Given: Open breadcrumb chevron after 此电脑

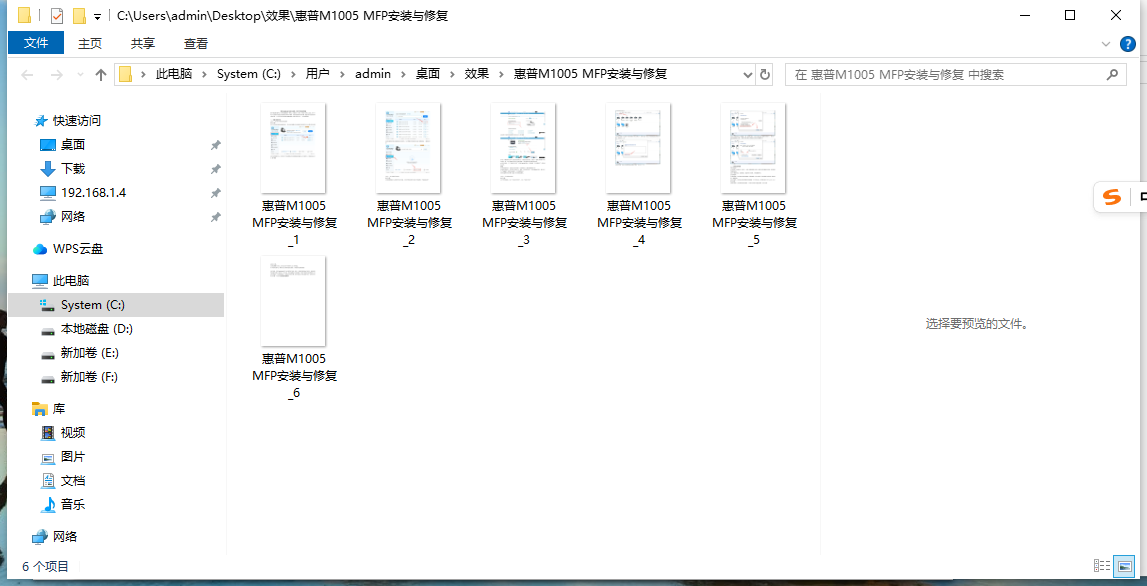Looking at the screenshot, I should (204, 74).
